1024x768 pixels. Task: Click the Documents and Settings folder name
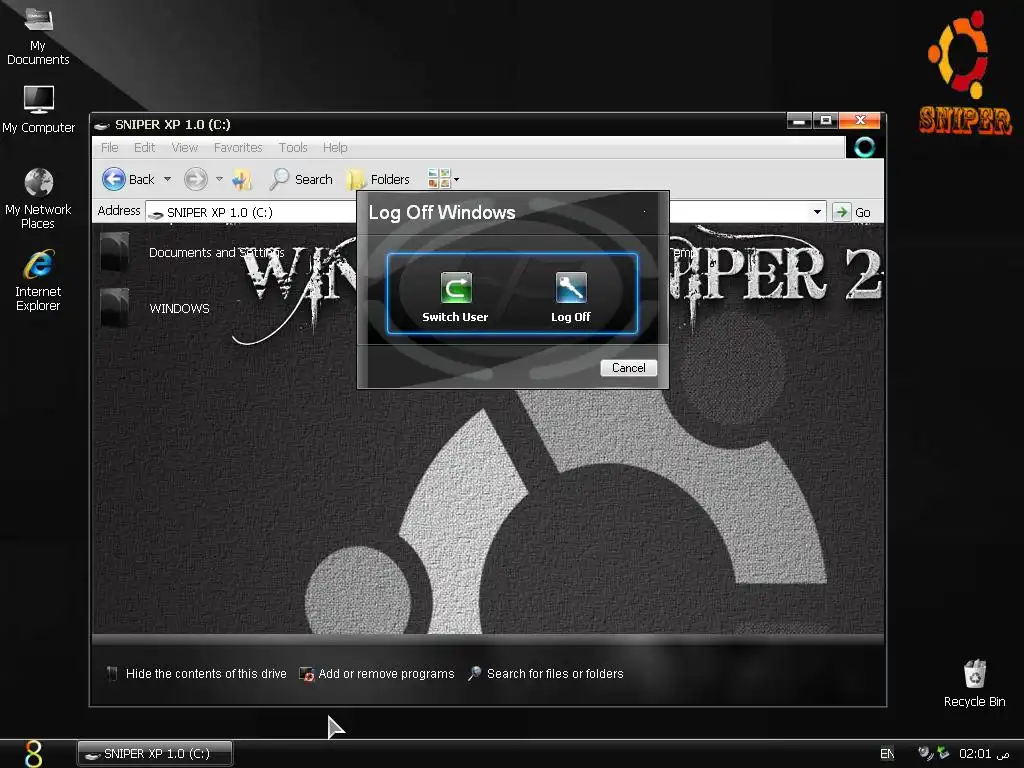[216, 253]
